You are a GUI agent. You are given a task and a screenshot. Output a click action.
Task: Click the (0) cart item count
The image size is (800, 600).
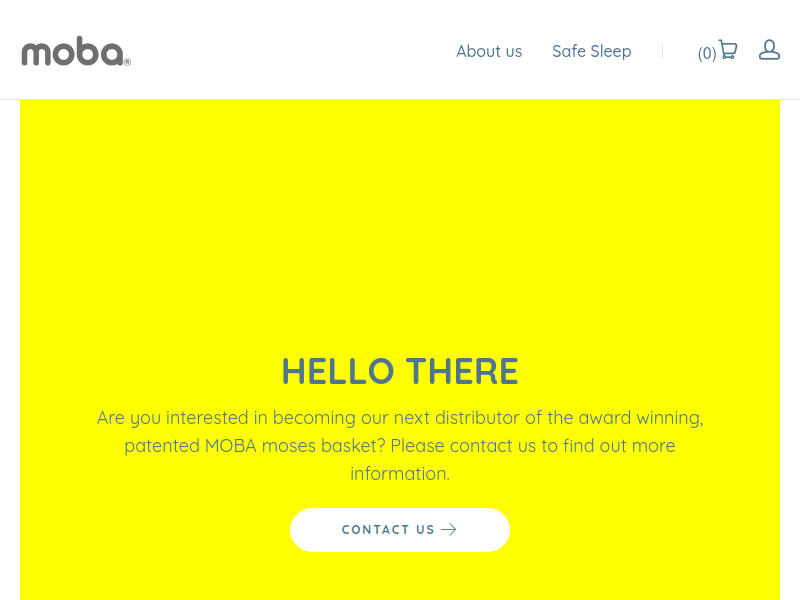pyautogui.click(x=707, y=53)
